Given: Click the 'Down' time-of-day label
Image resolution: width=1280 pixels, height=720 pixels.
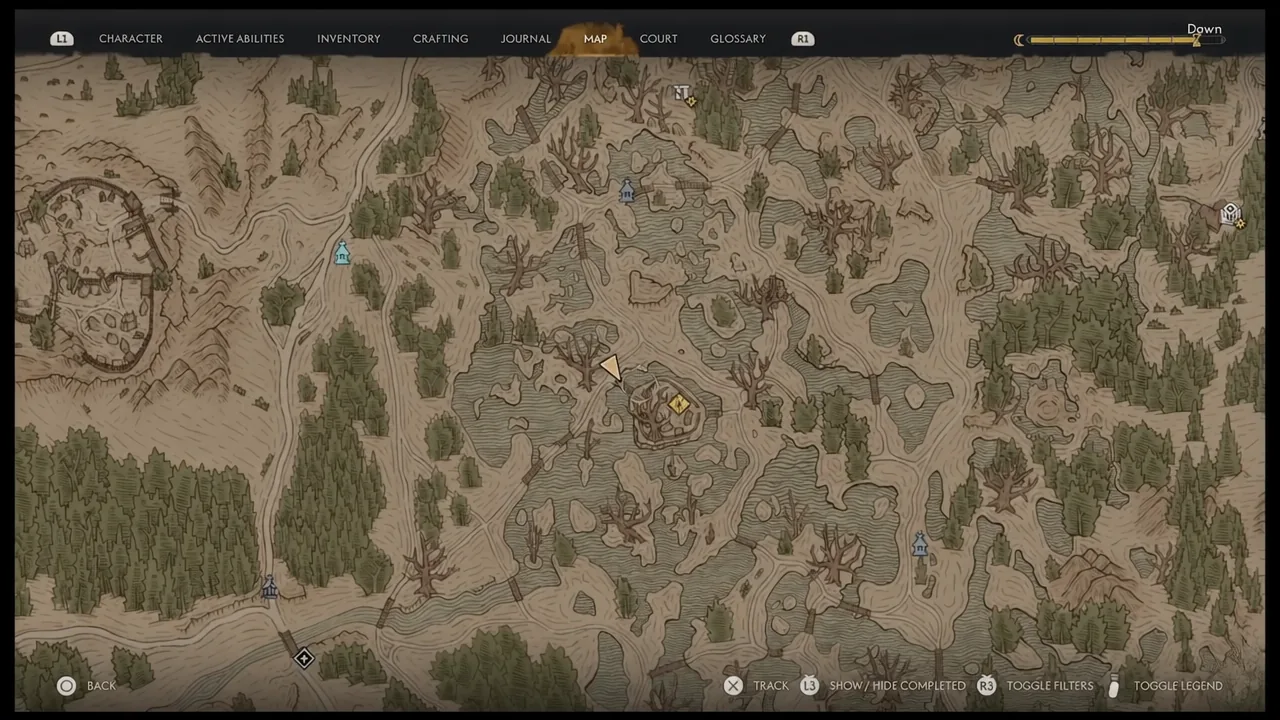Looking at the screenshot, I should coord(1204,29).
